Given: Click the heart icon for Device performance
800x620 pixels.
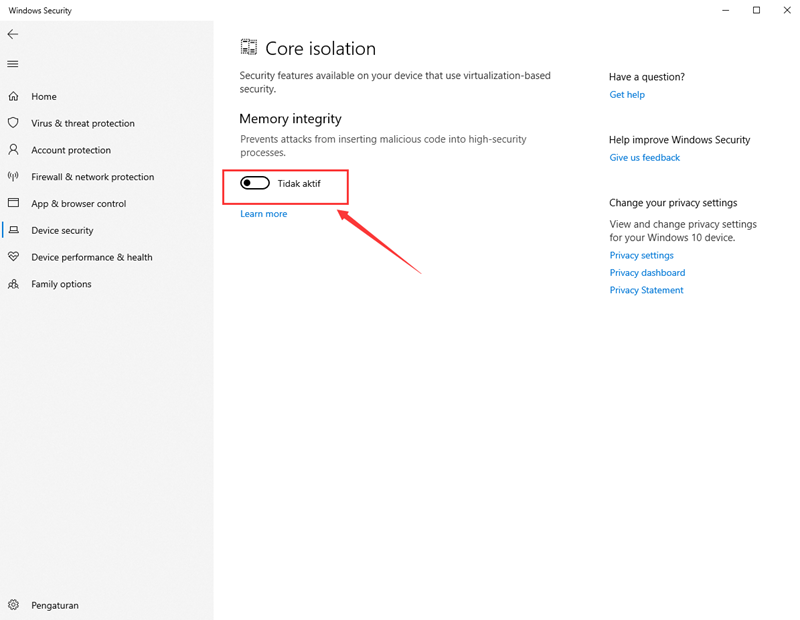Looking at the screenshot, I should (x=13, y=257).
